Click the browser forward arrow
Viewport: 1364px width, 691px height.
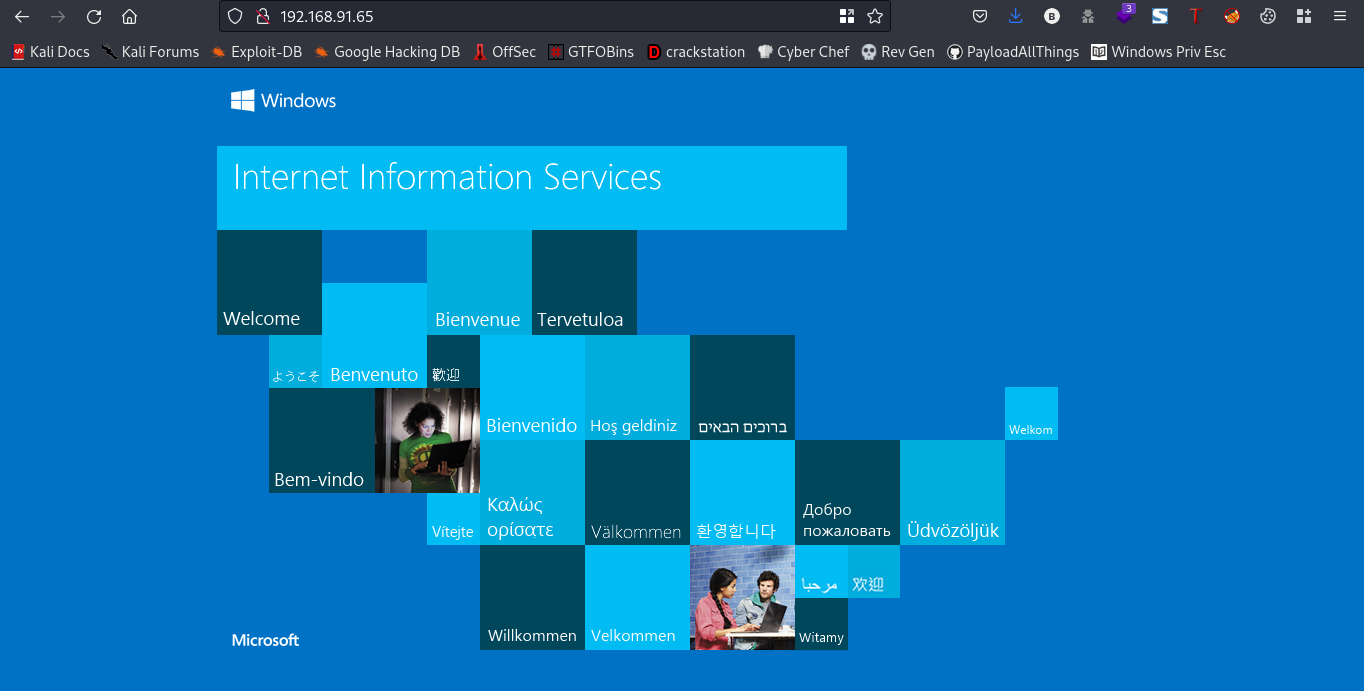(x=58, y=16)
